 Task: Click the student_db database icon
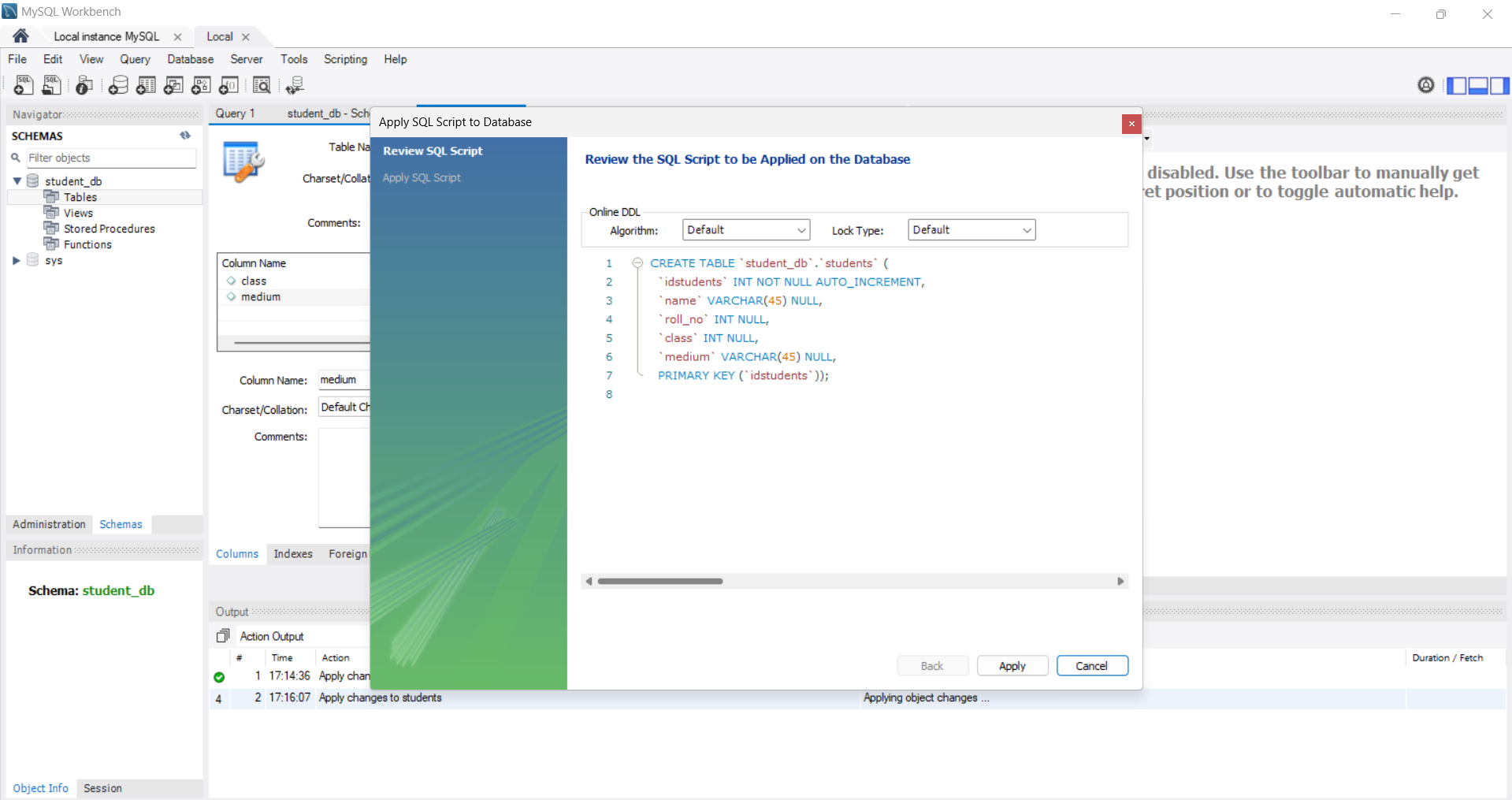(33, 180)
